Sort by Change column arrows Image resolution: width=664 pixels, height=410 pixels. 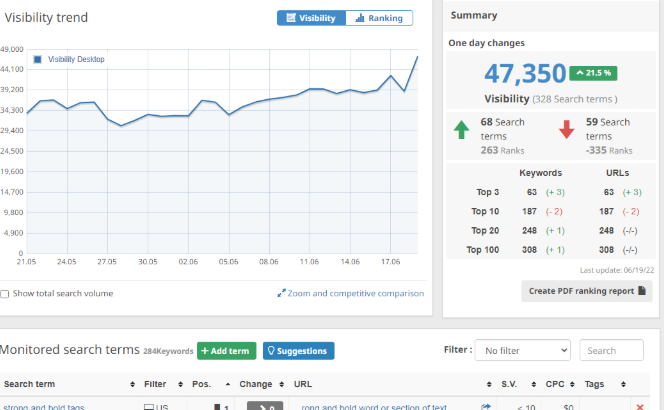pos(282,384)
